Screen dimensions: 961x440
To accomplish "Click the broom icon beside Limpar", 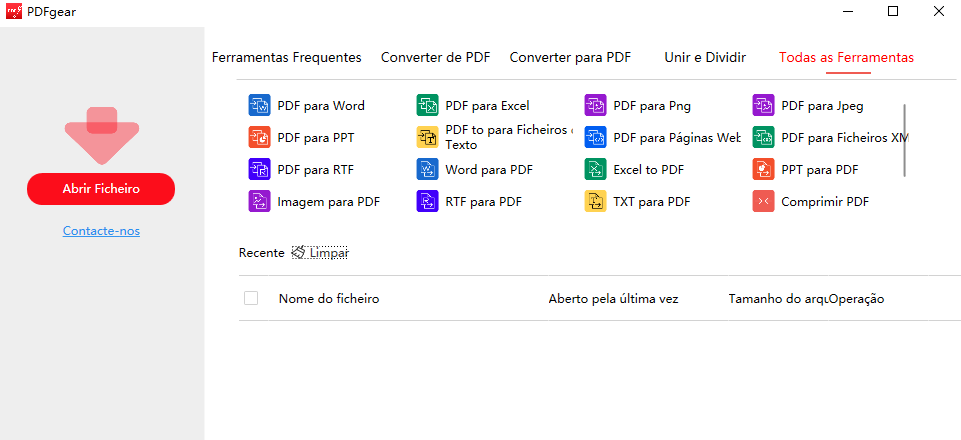I will coord(298,252).
